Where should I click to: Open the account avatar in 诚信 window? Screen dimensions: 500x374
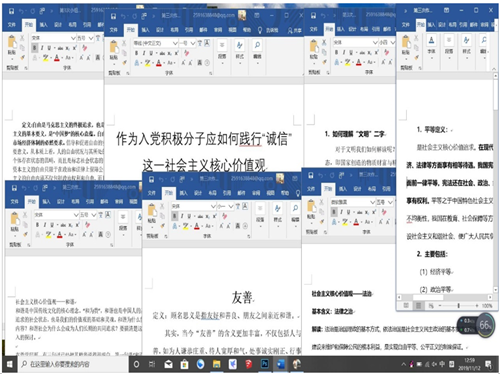(x=242, y=15)
